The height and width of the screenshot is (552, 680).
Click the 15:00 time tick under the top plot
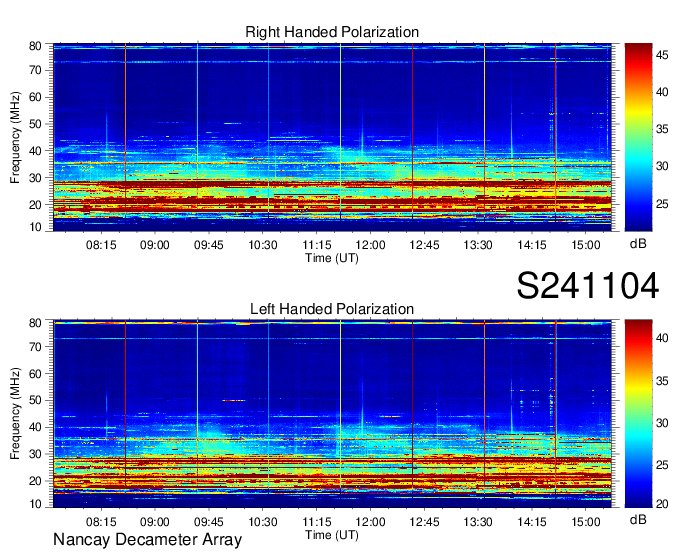(x=586, y=245)
